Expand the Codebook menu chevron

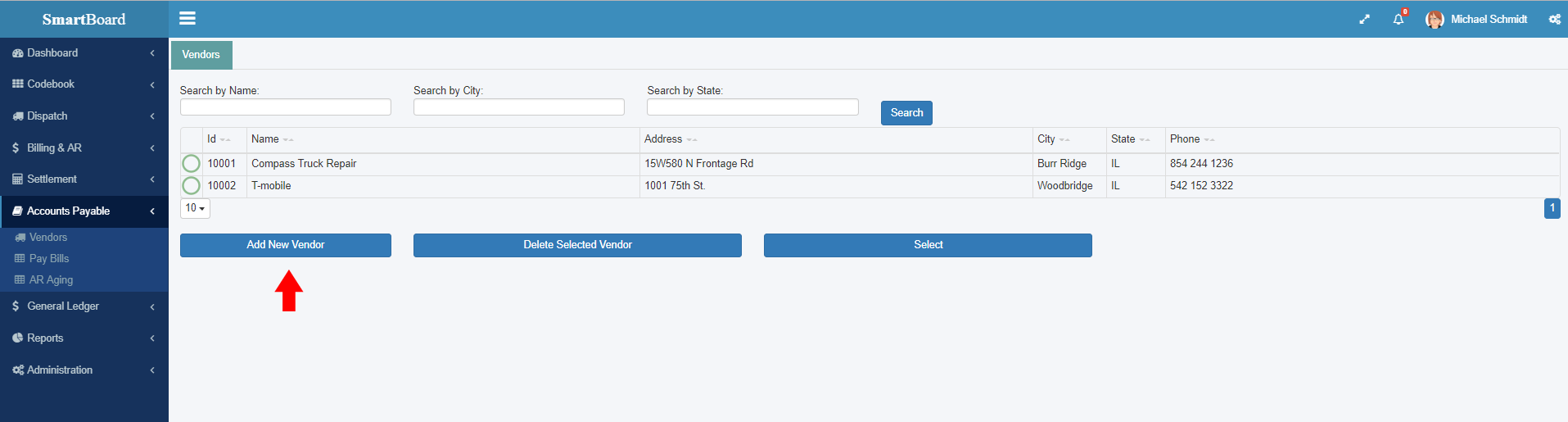point(152,84)
